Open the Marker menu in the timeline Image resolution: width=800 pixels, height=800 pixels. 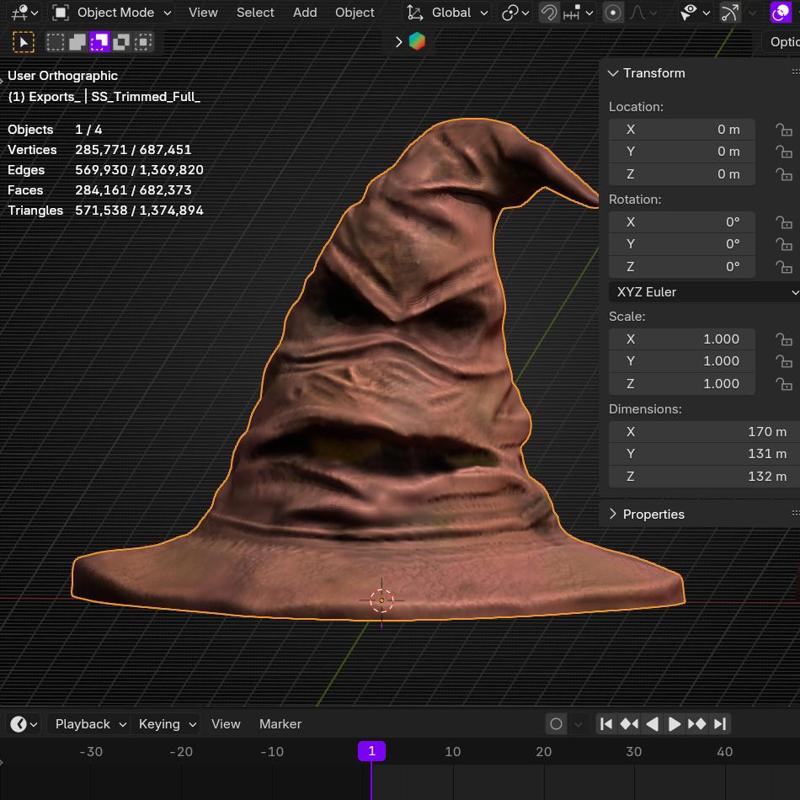click(x=280, y=724)
